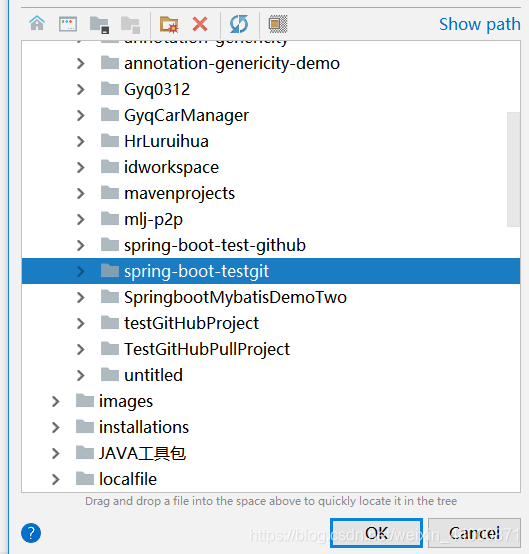Expand the HrLuruihua folder arrow
This screenshot has height=554, width=529.
tap(81, 141)
